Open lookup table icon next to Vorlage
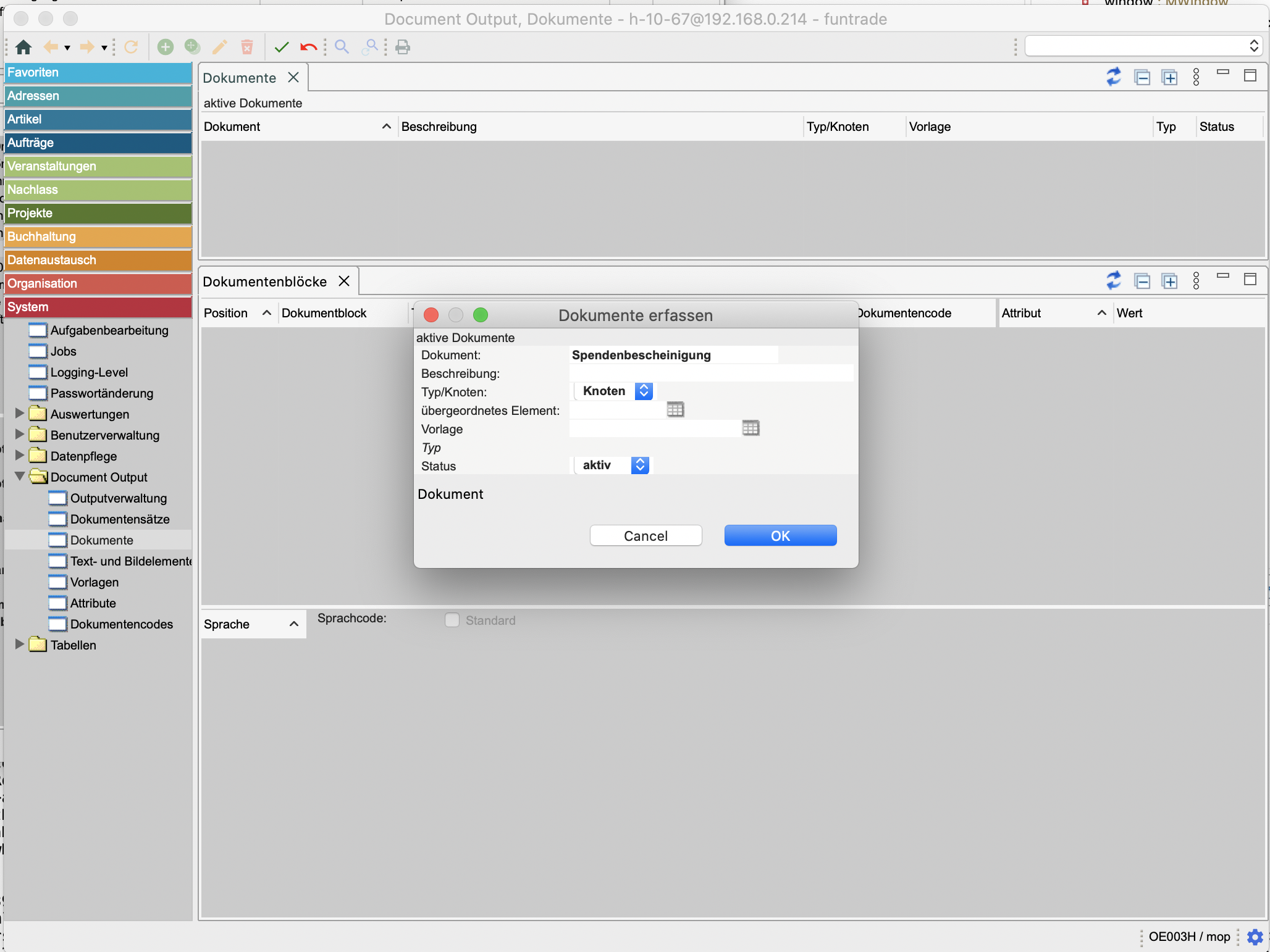 pyautogui.click(x=751, y=428)
